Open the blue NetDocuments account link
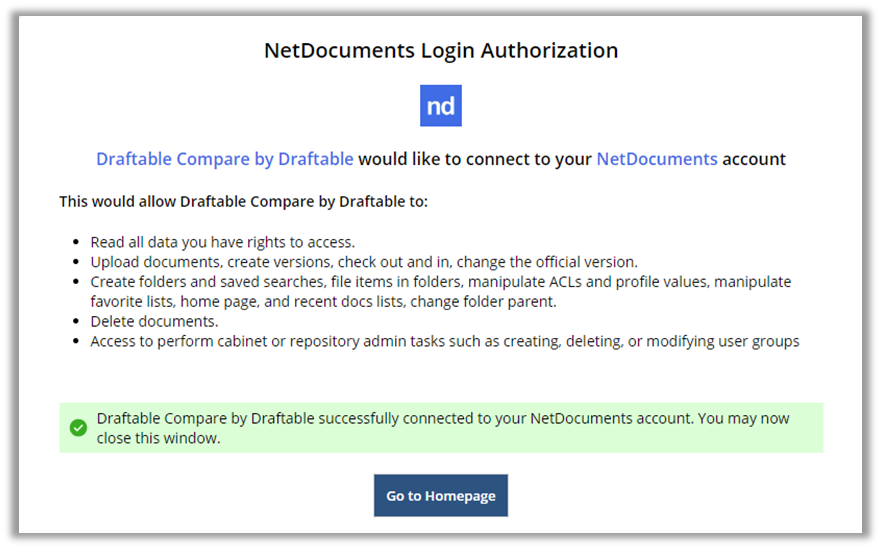 pos(657,159)
